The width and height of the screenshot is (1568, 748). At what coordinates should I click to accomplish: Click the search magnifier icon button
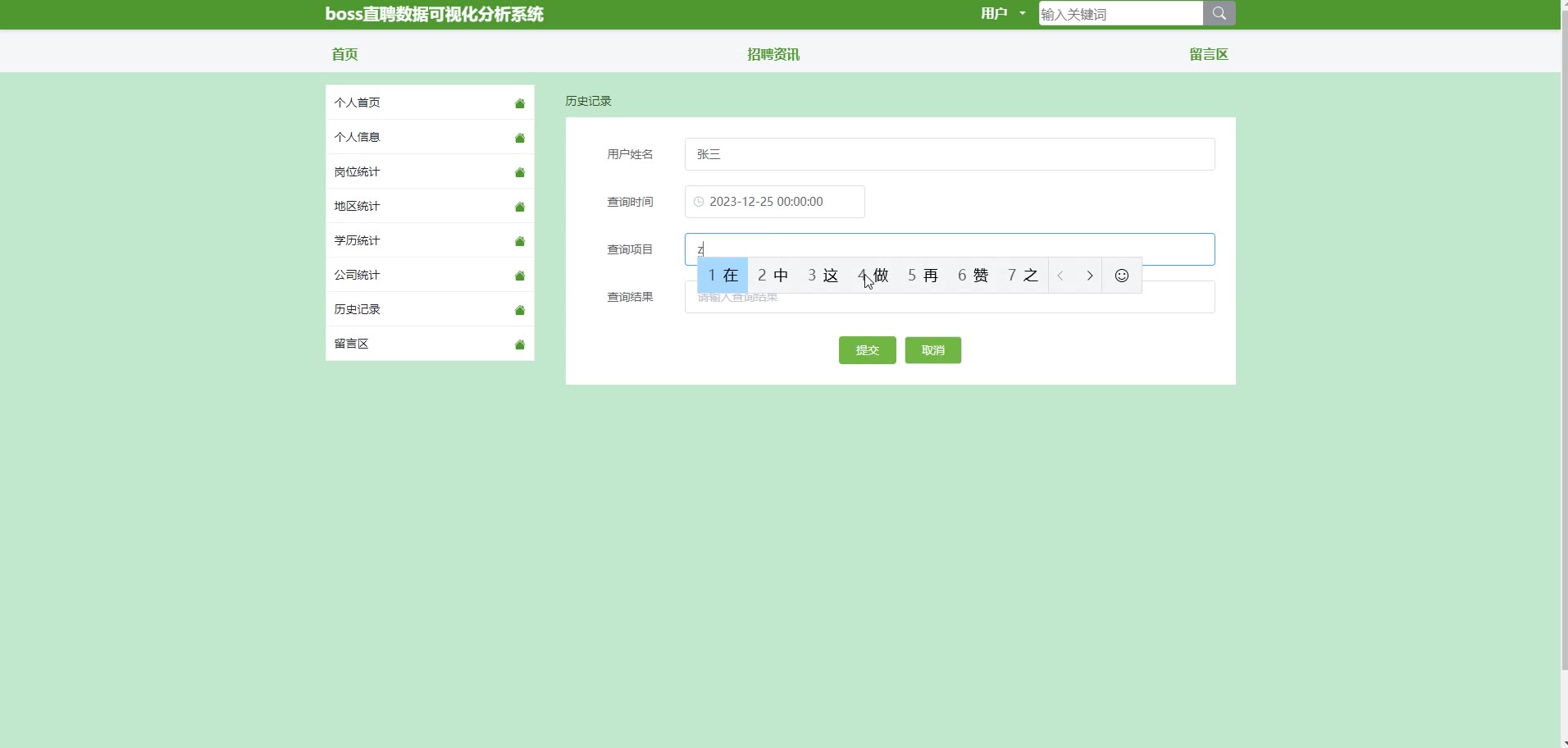[x=1219, y=13]
